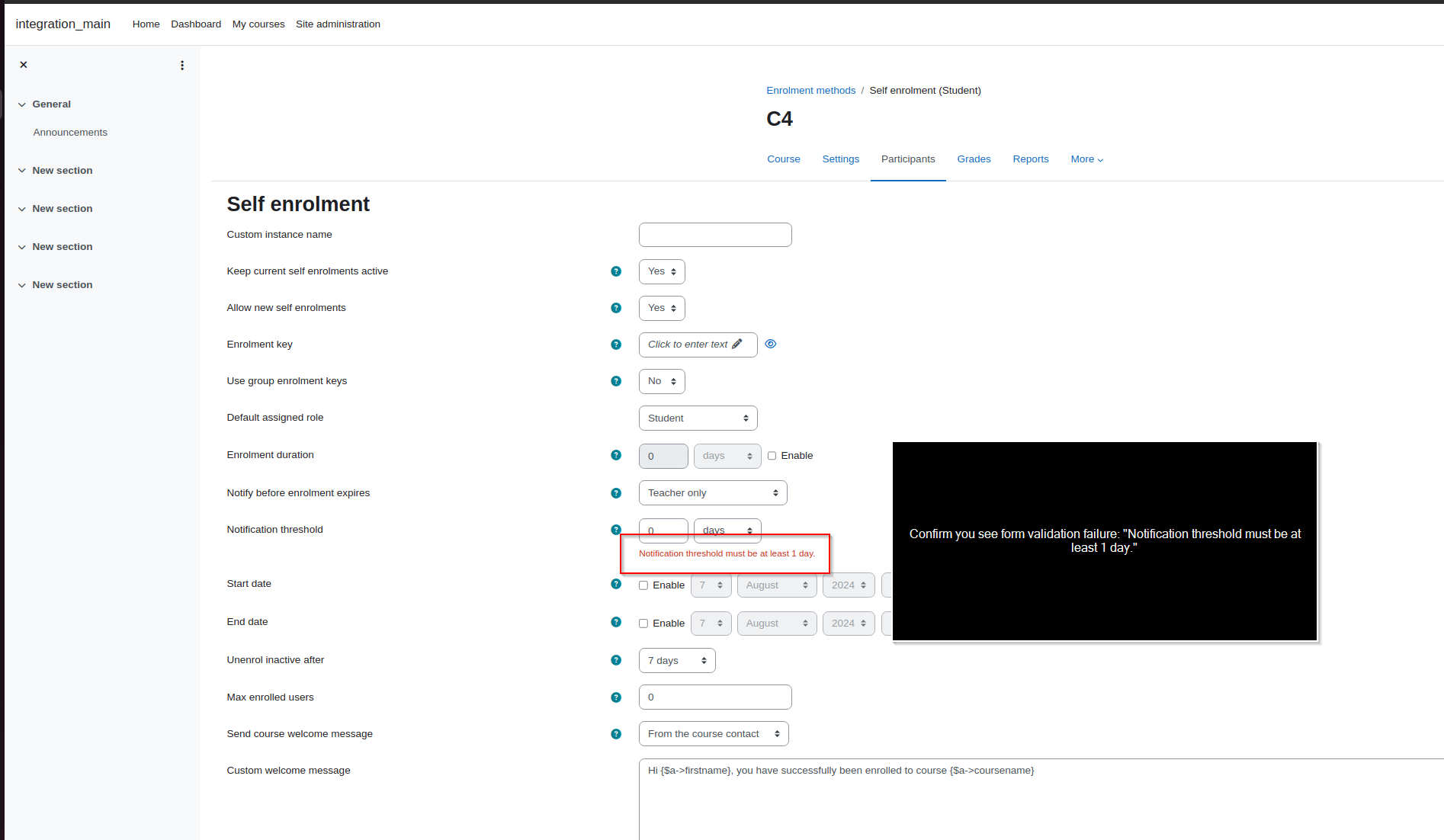
Task: Open End date year 2024 dropdown
Action: pyautogui.click(x=849, y=624)
